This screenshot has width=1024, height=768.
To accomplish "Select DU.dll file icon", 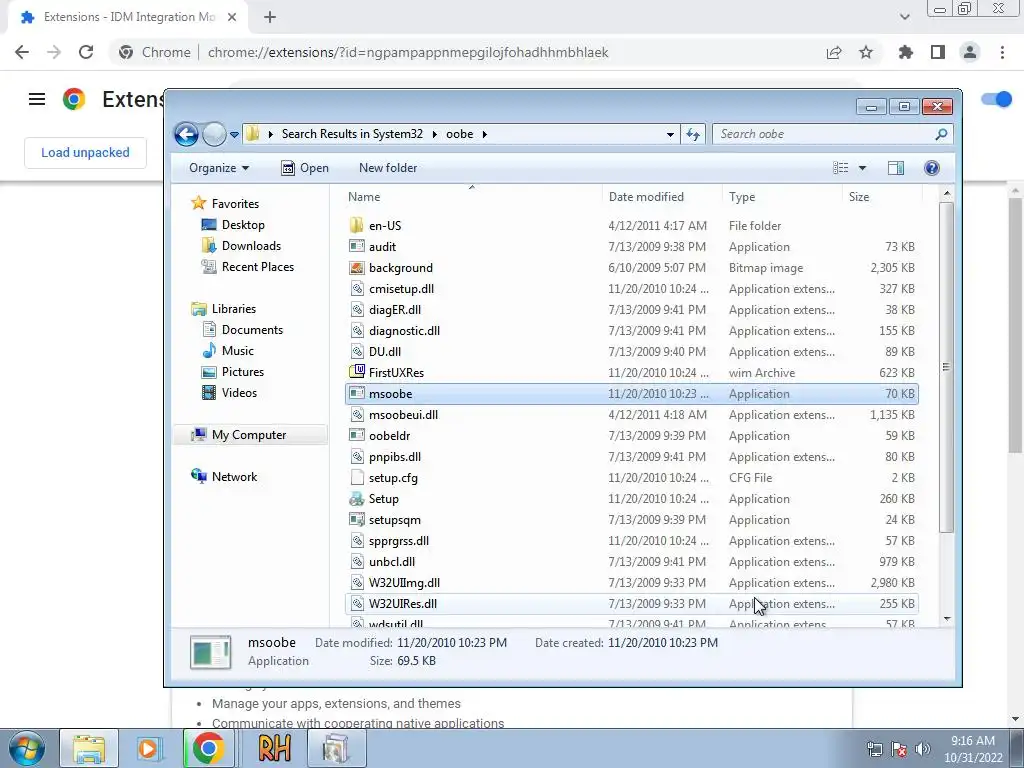I will tap(357, 351).
